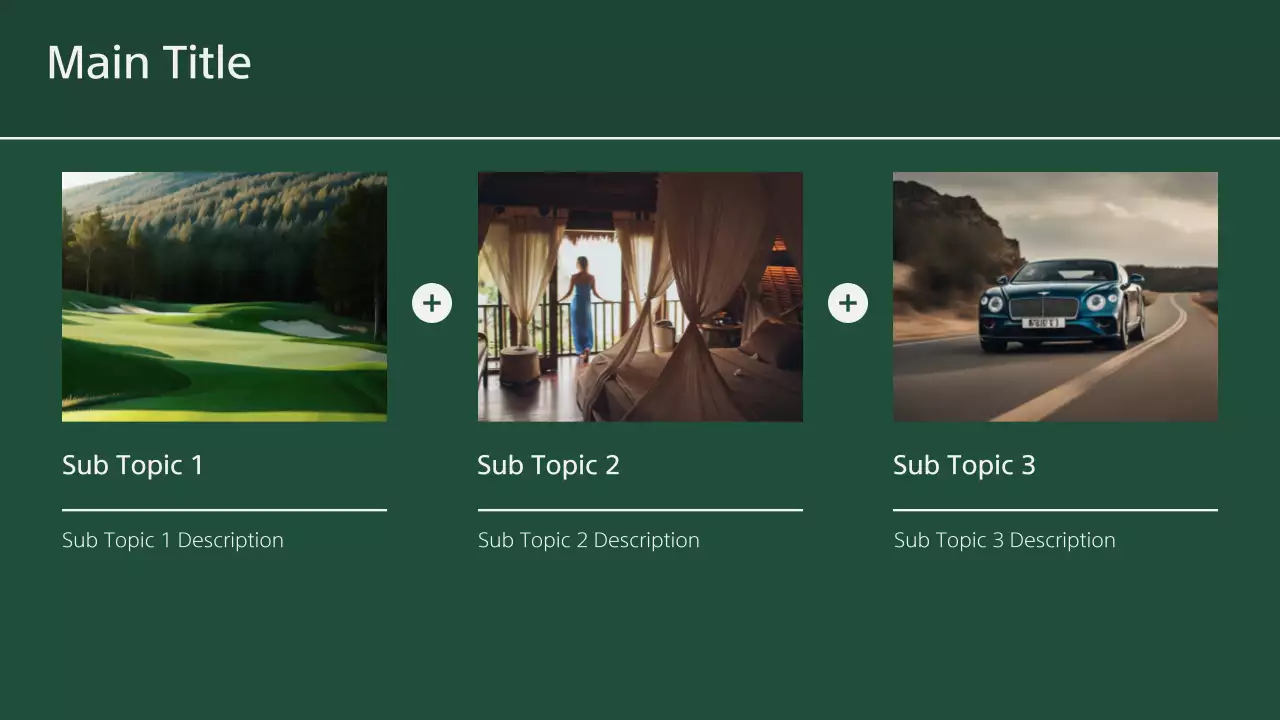This screenshot has width=1280, height=720.
Task: Select the Sub Topic 3 heading
Action: coord(964,465)
